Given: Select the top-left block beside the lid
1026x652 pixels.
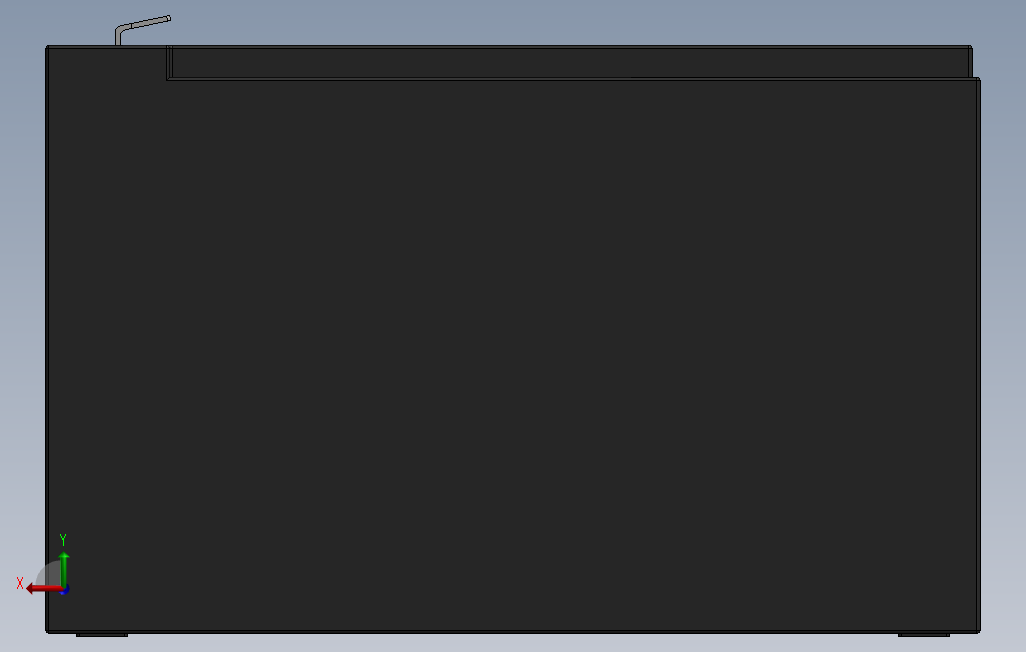Looking at the screenshot, I should pyautogui.click(x=107, y=63).
